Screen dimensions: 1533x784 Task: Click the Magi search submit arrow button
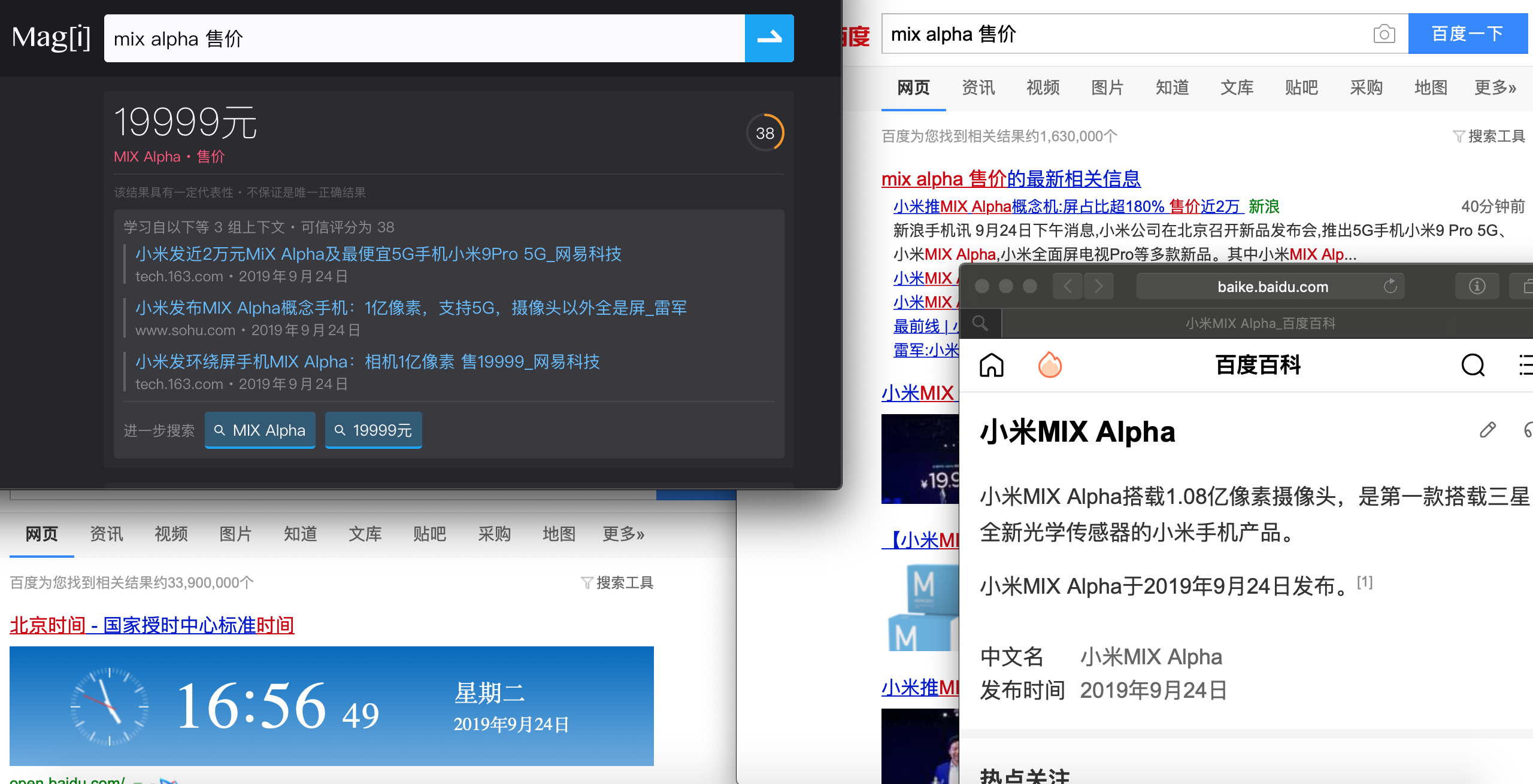point(769,38)
